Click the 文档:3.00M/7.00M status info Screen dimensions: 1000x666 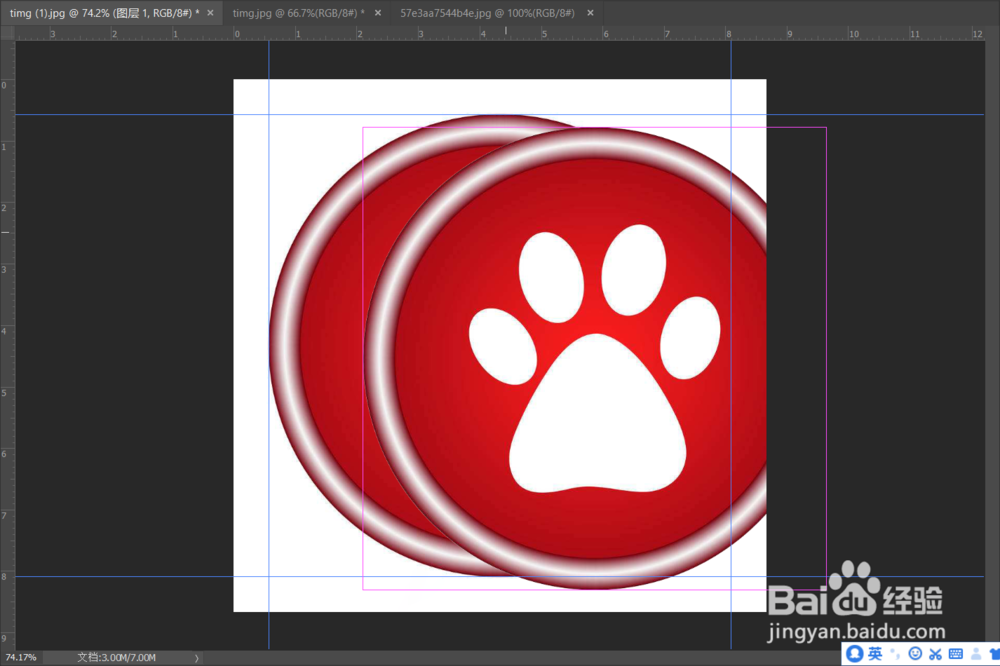pyautogui.click(x=117, y=657)
